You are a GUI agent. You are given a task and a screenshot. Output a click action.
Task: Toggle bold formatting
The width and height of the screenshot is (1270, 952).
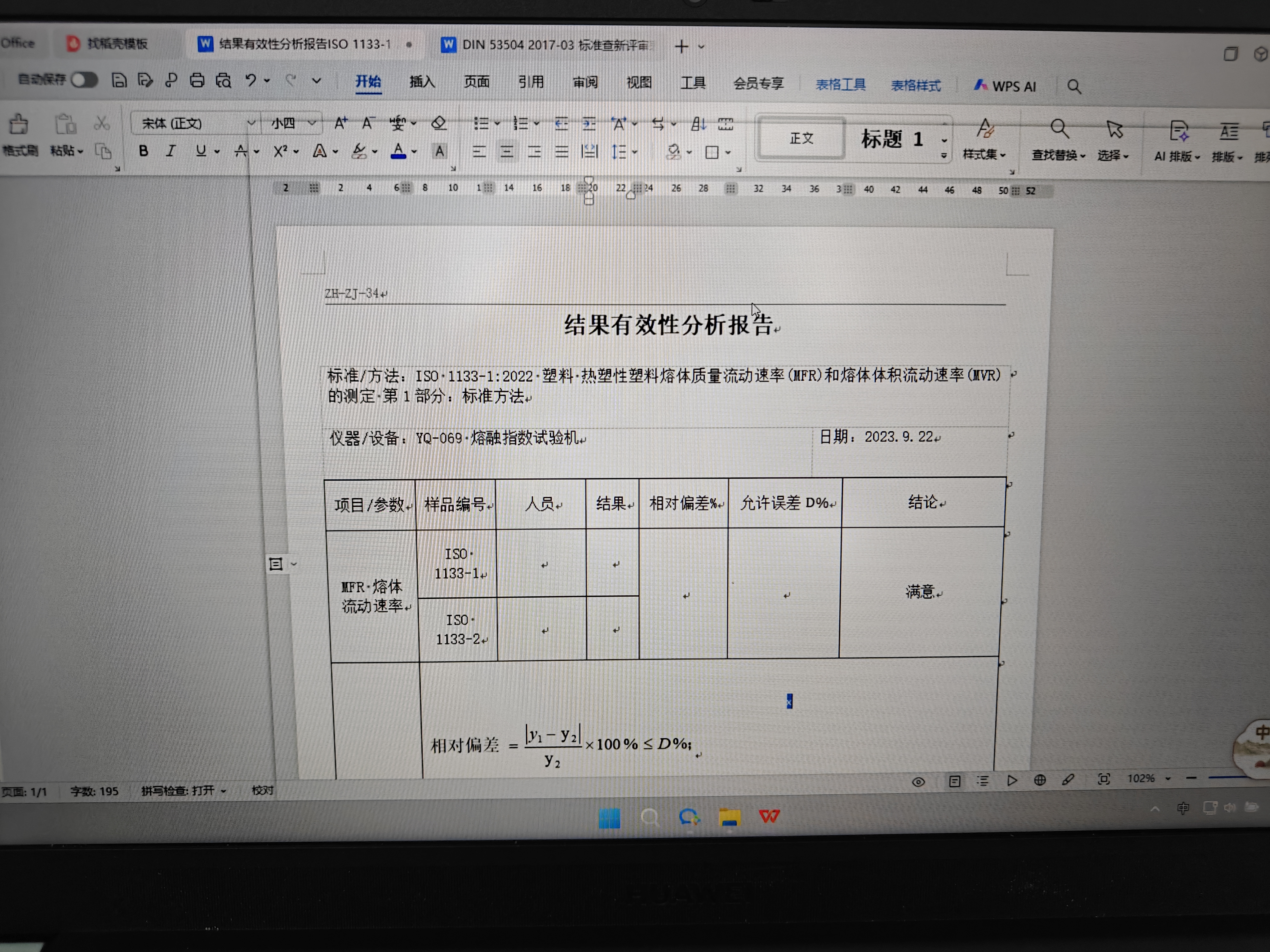(x=144, y=151)
